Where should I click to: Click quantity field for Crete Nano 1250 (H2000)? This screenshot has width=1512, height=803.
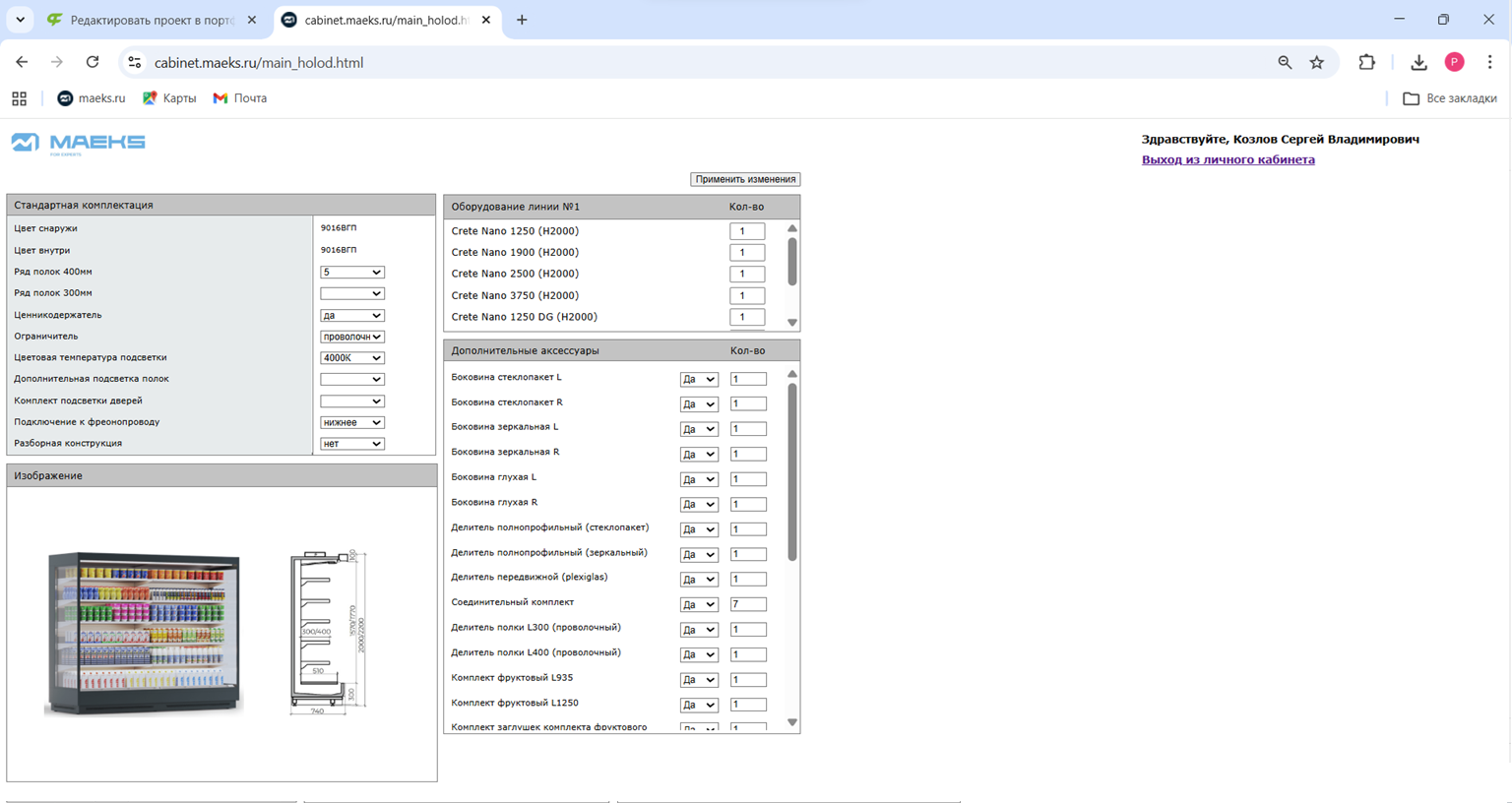(747, 231)
